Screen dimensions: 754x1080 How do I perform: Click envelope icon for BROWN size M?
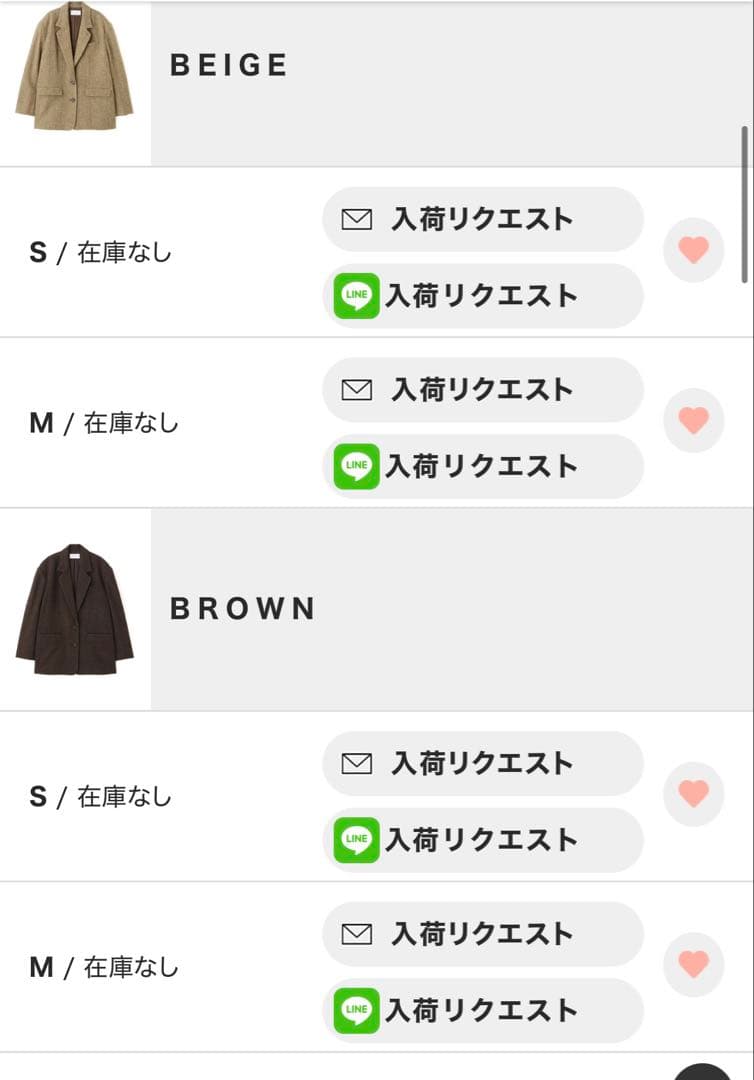click(x=357, y=934)
